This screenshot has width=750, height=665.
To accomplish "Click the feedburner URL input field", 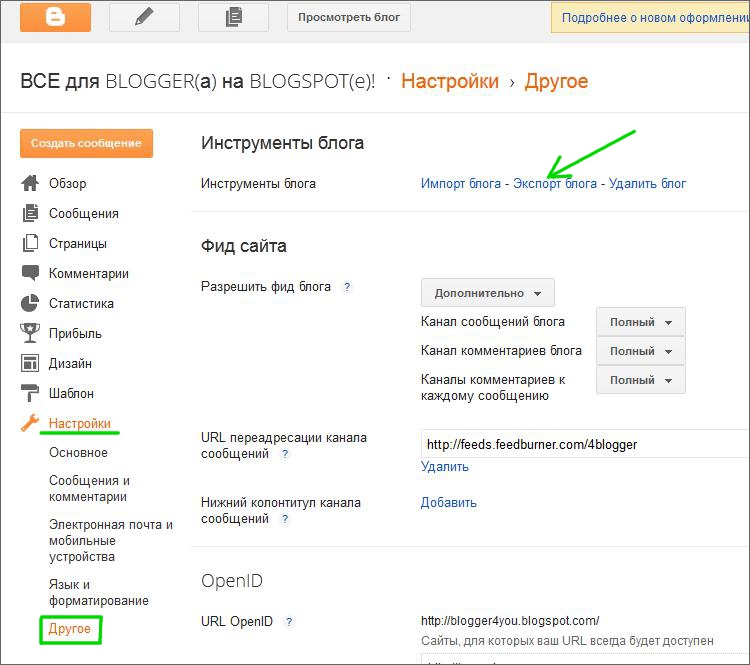I will click(x=585, y=444).
